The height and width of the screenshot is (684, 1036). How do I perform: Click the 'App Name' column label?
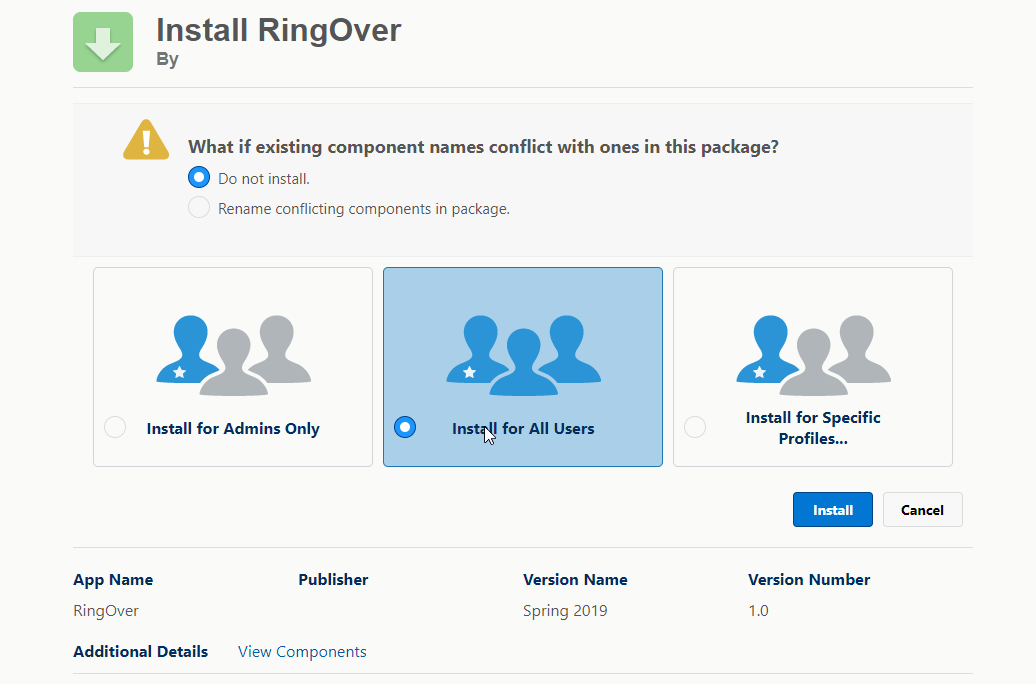[x=113, y=580]
